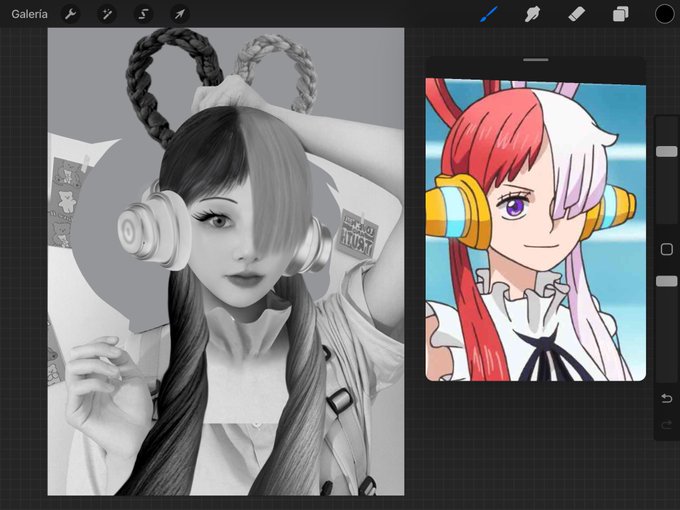
Task: Select the Brush tool
Action: point(489,14)
